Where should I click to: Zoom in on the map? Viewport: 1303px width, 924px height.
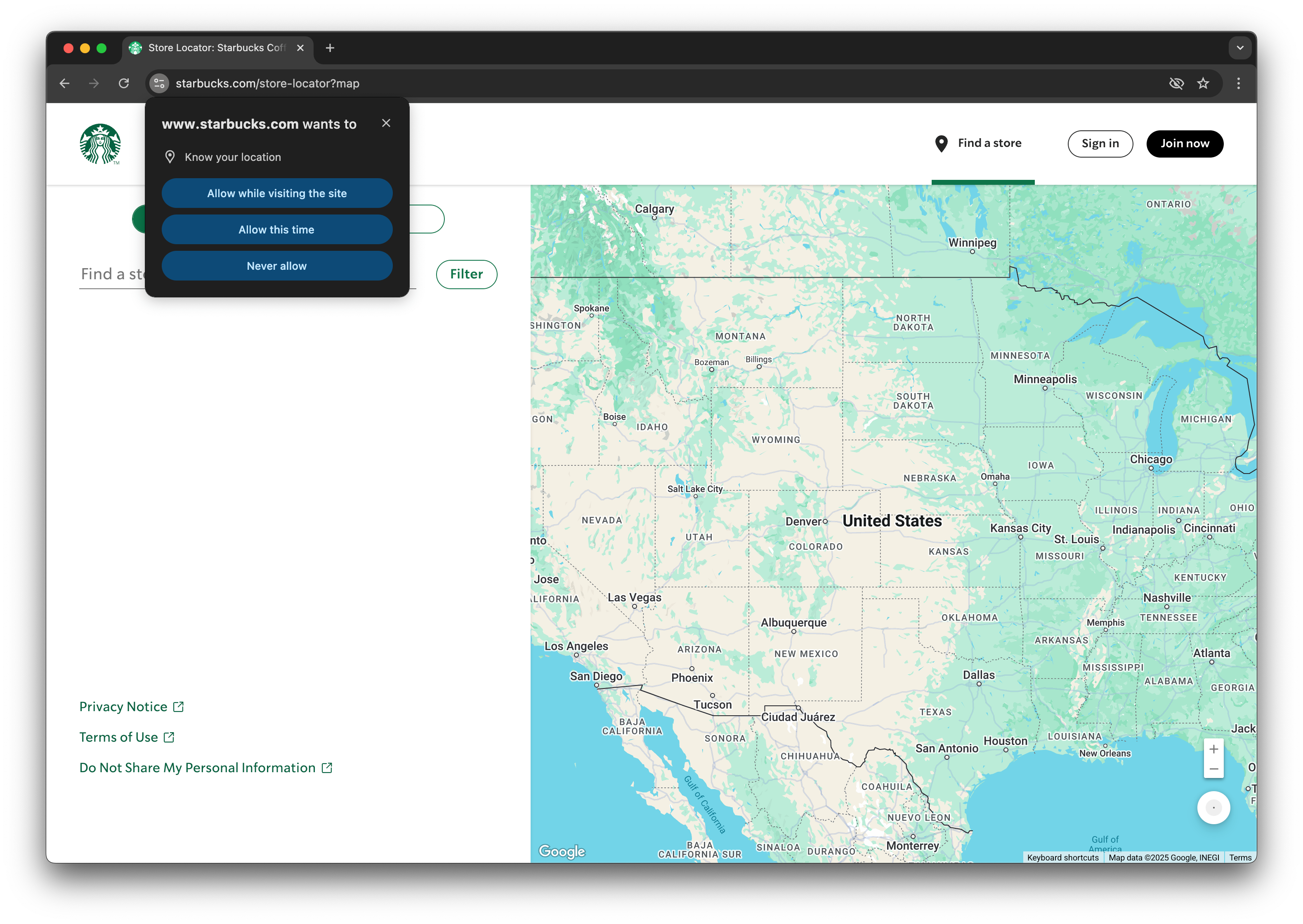[1213, 749]
